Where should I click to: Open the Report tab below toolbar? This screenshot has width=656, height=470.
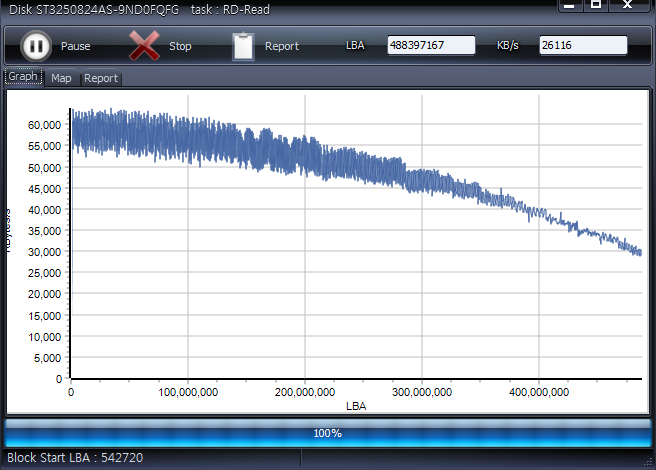(101, 78)
